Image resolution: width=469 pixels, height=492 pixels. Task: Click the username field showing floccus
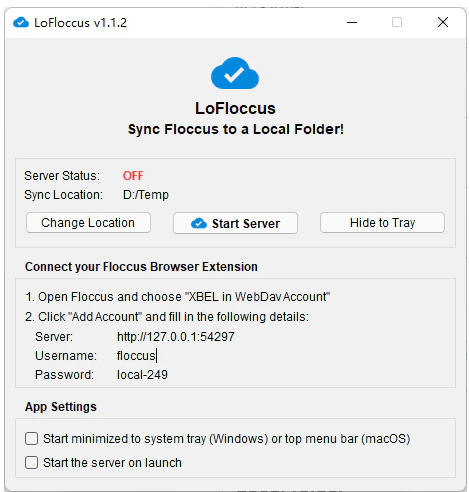coord(136,356)
